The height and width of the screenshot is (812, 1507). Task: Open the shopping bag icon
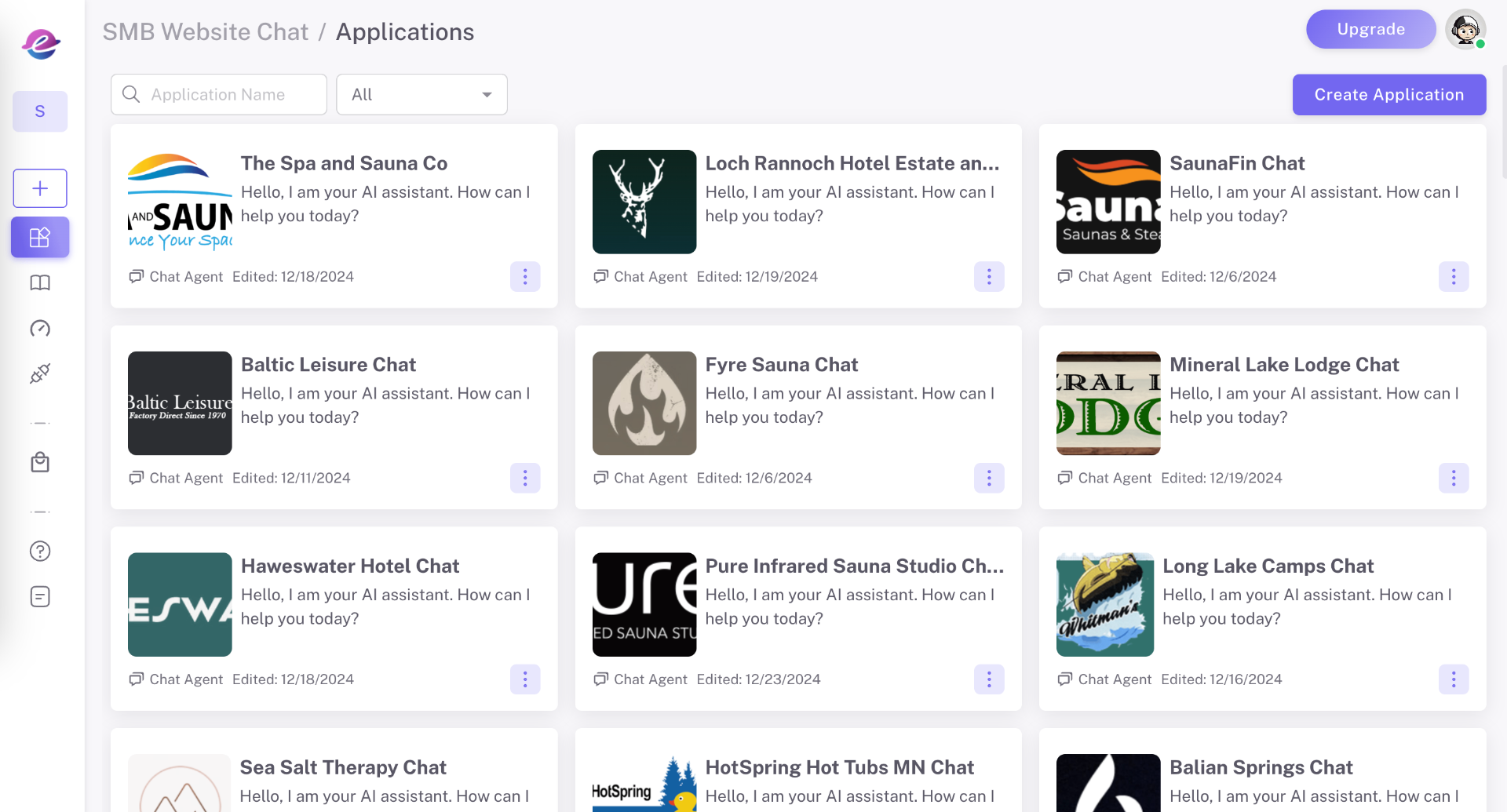(40, 463)
